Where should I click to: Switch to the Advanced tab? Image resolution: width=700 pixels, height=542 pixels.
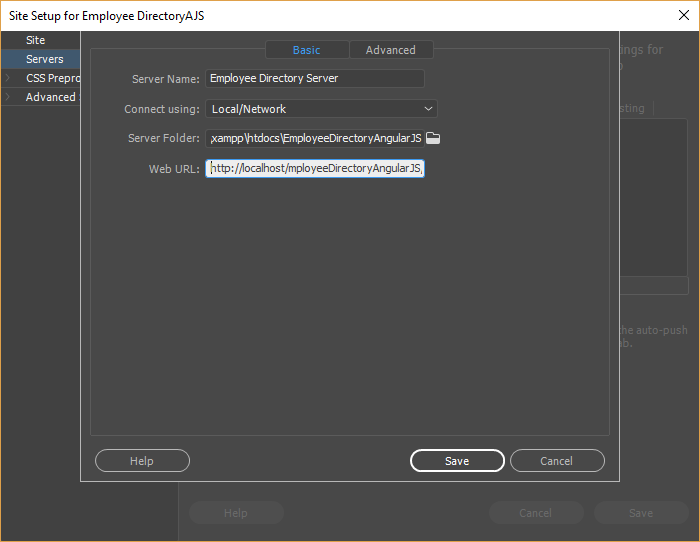(391, 50)
